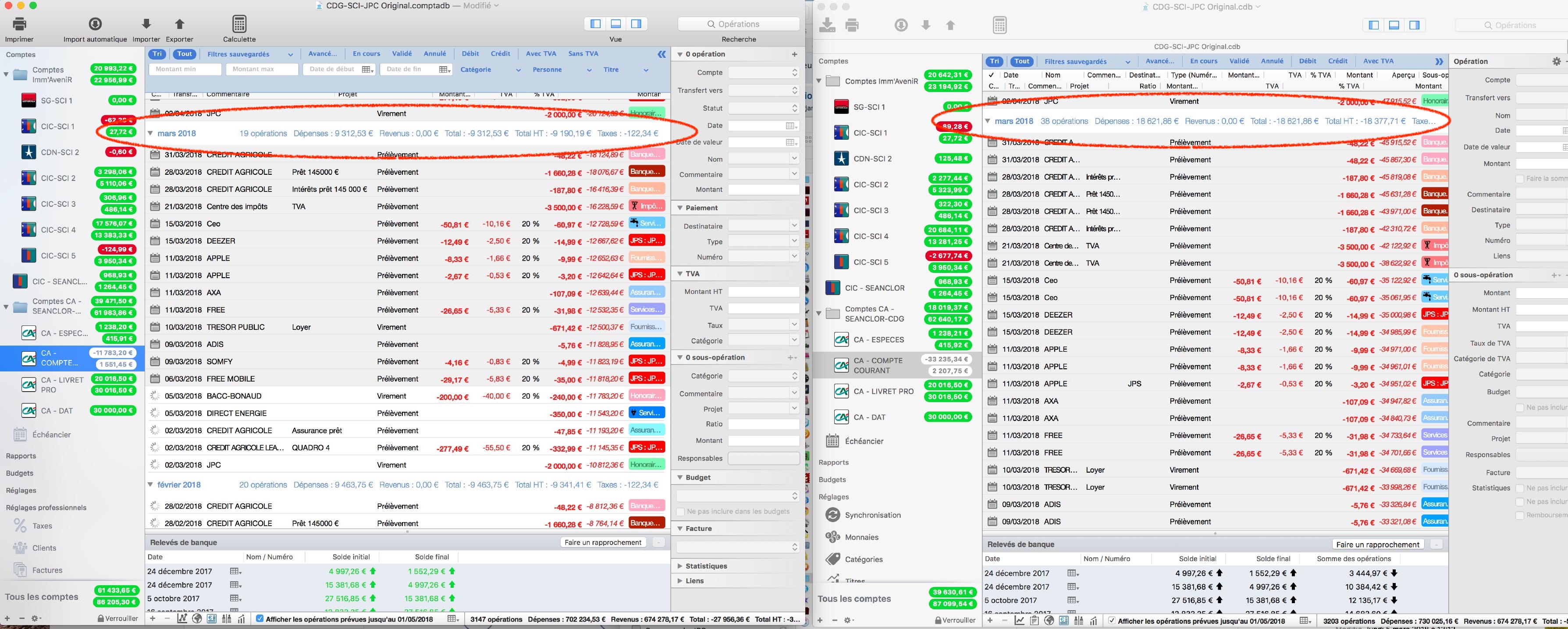This screenshot has height=629, width=1568.
Task: Click line chart icon in left window bottom bar
Action: click(x=182, y=619)
